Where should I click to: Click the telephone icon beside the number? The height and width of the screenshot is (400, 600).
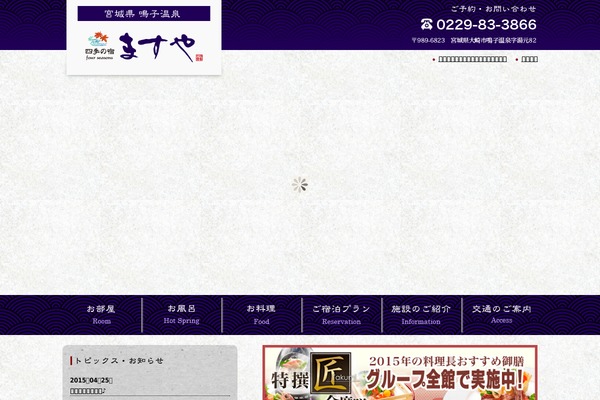coord(427,24)
